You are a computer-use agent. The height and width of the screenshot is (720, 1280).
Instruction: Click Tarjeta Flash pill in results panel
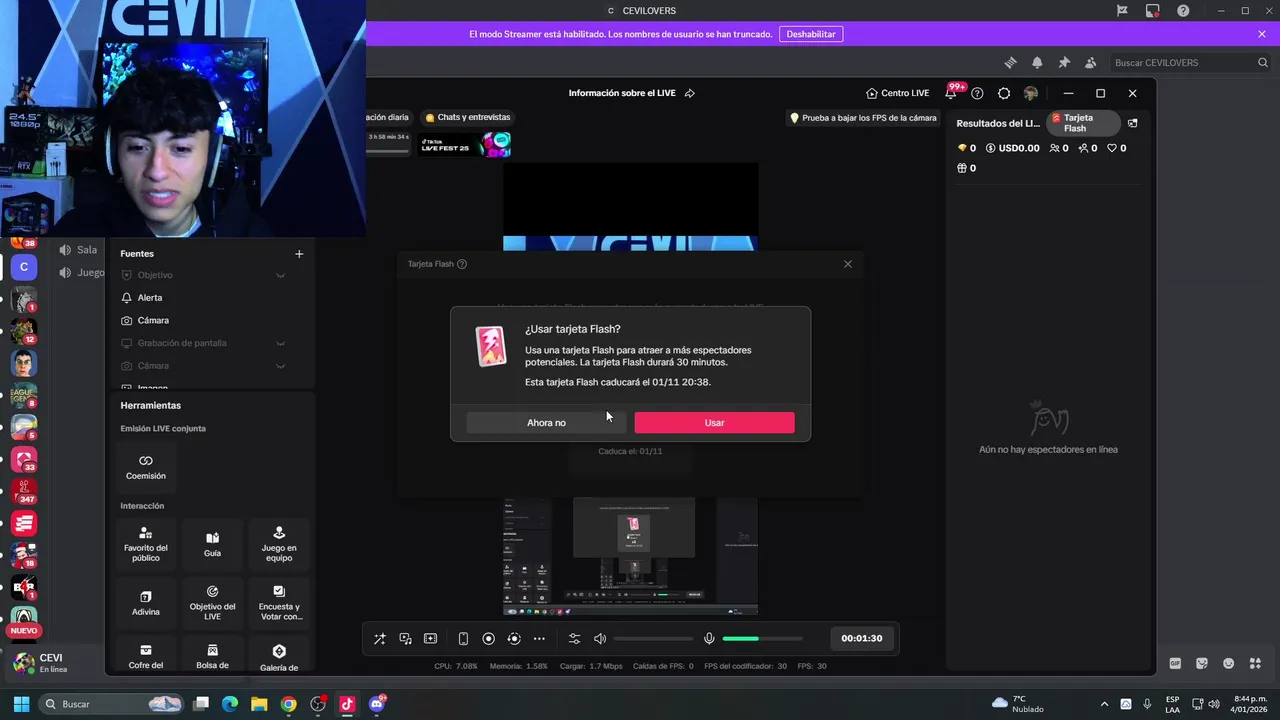pos(1083,123)
